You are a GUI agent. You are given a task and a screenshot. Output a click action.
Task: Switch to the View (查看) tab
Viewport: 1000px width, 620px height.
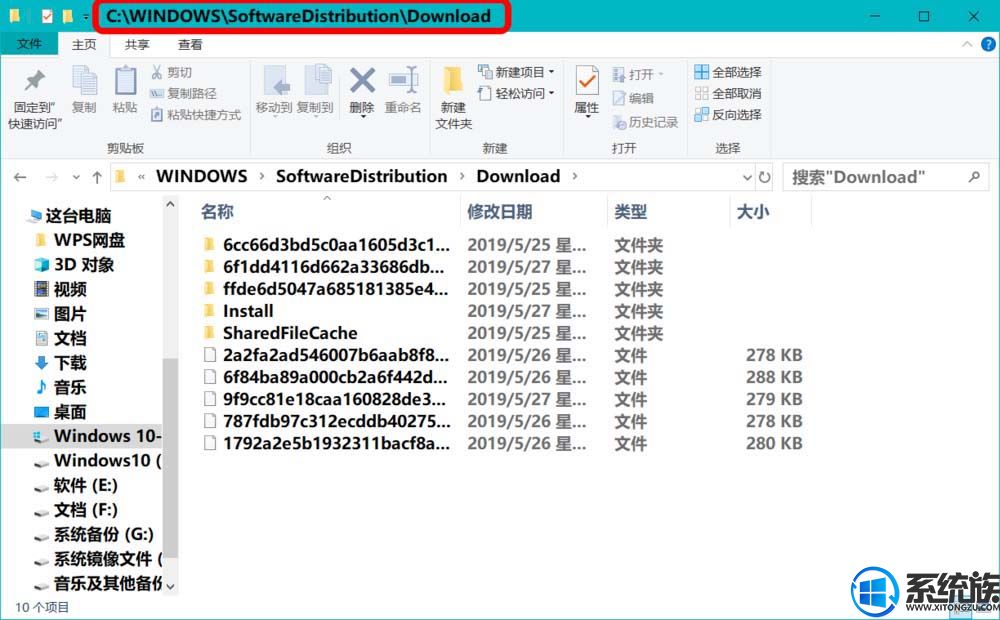[190, 45]
